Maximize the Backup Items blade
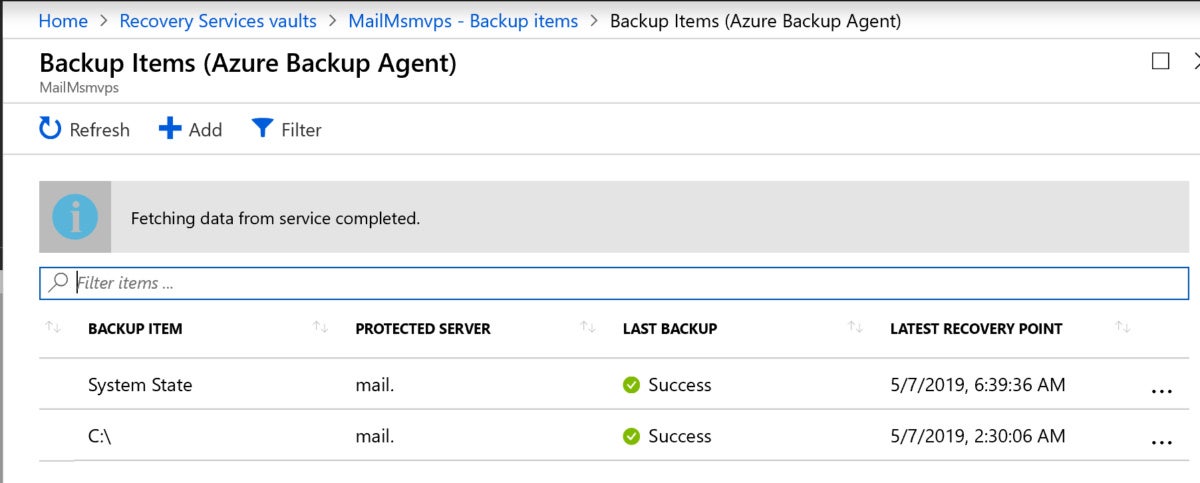Screen dimensions: 1200x483 coord(1160,62)
